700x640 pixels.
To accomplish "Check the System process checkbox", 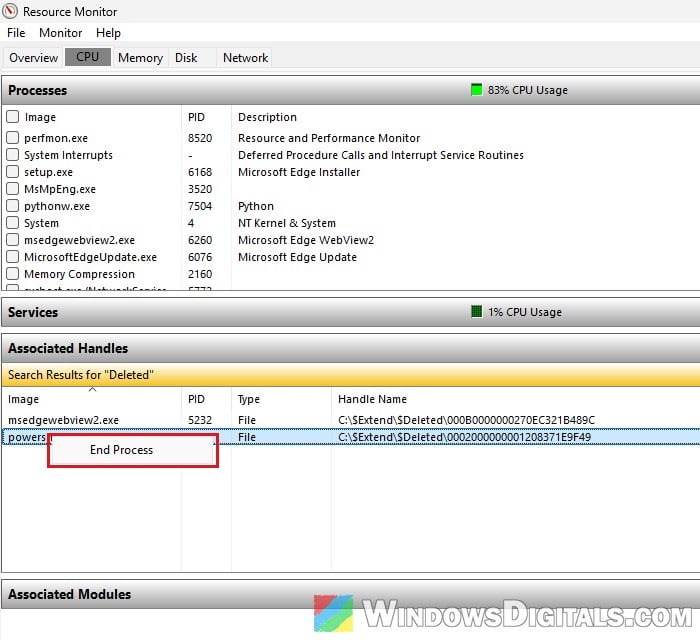I will [12, 222].
